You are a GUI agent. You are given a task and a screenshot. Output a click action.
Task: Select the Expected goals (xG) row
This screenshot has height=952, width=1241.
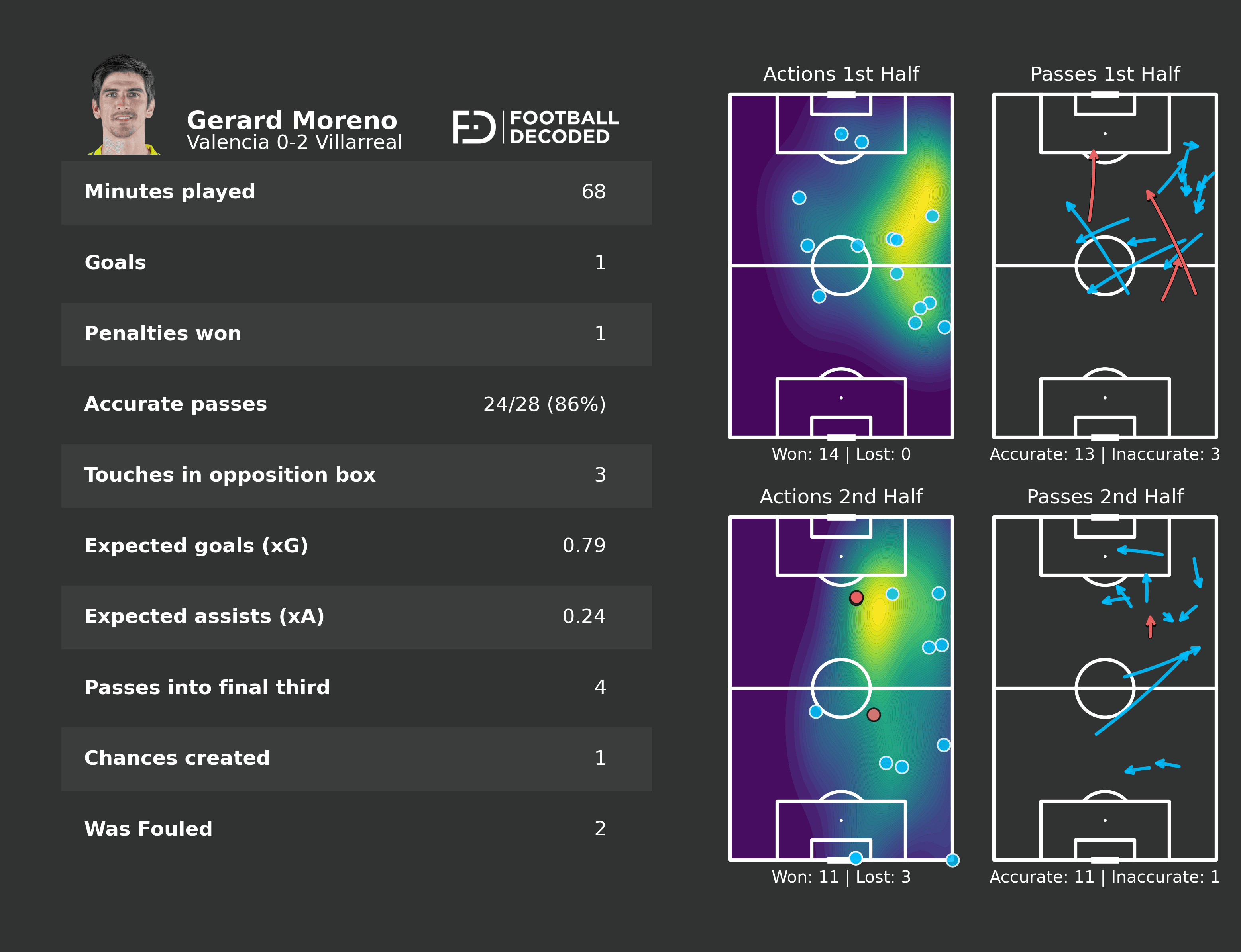pos(356,546)
